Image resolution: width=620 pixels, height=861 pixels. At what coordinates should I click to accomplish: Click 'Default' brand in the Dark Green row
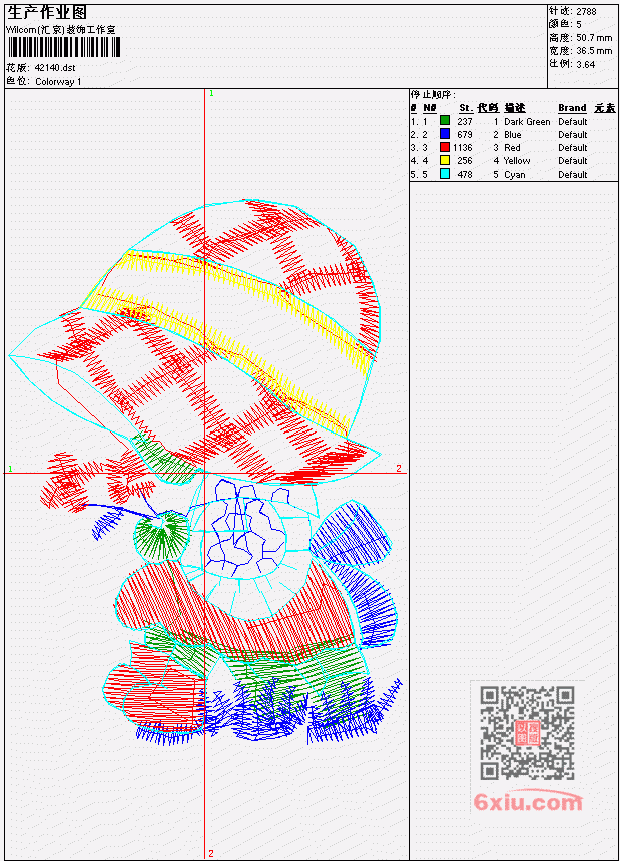[573, 122]
